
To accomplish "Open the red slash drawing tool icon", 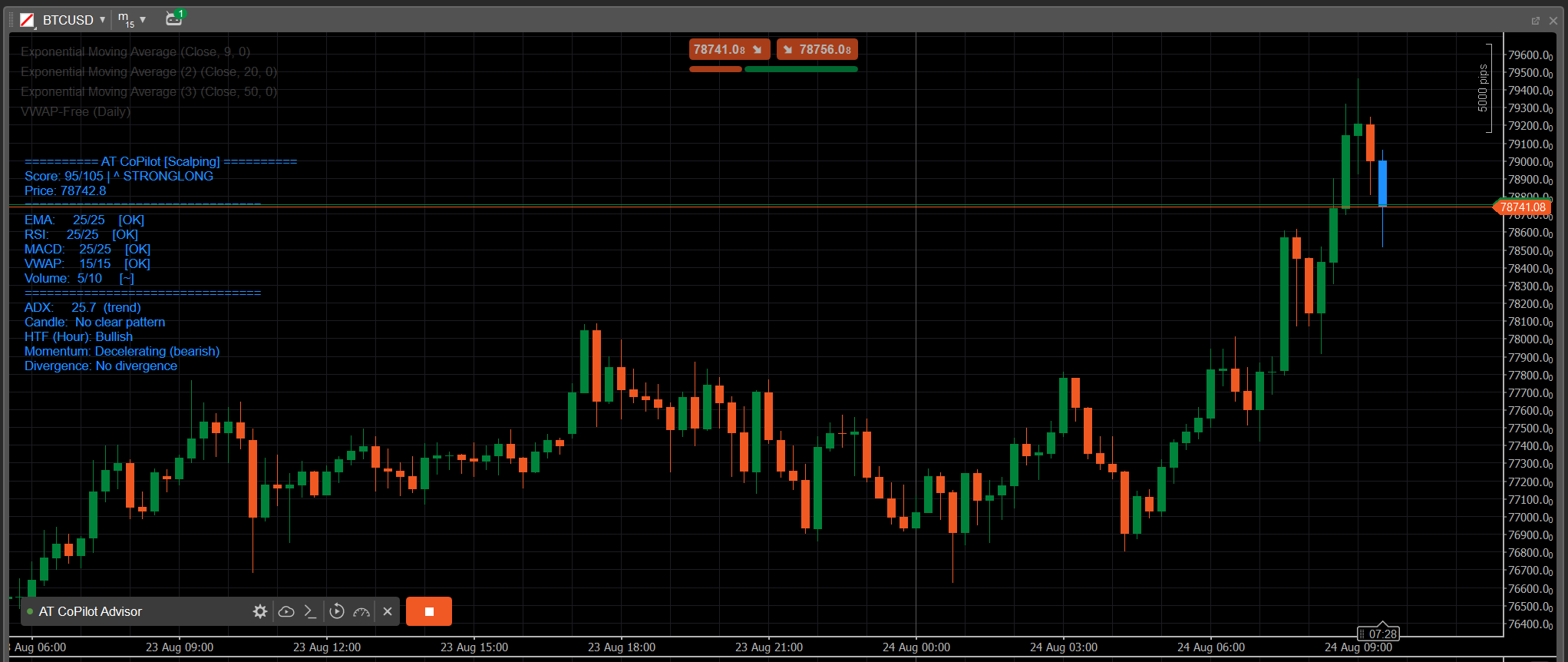I will 27,20.
